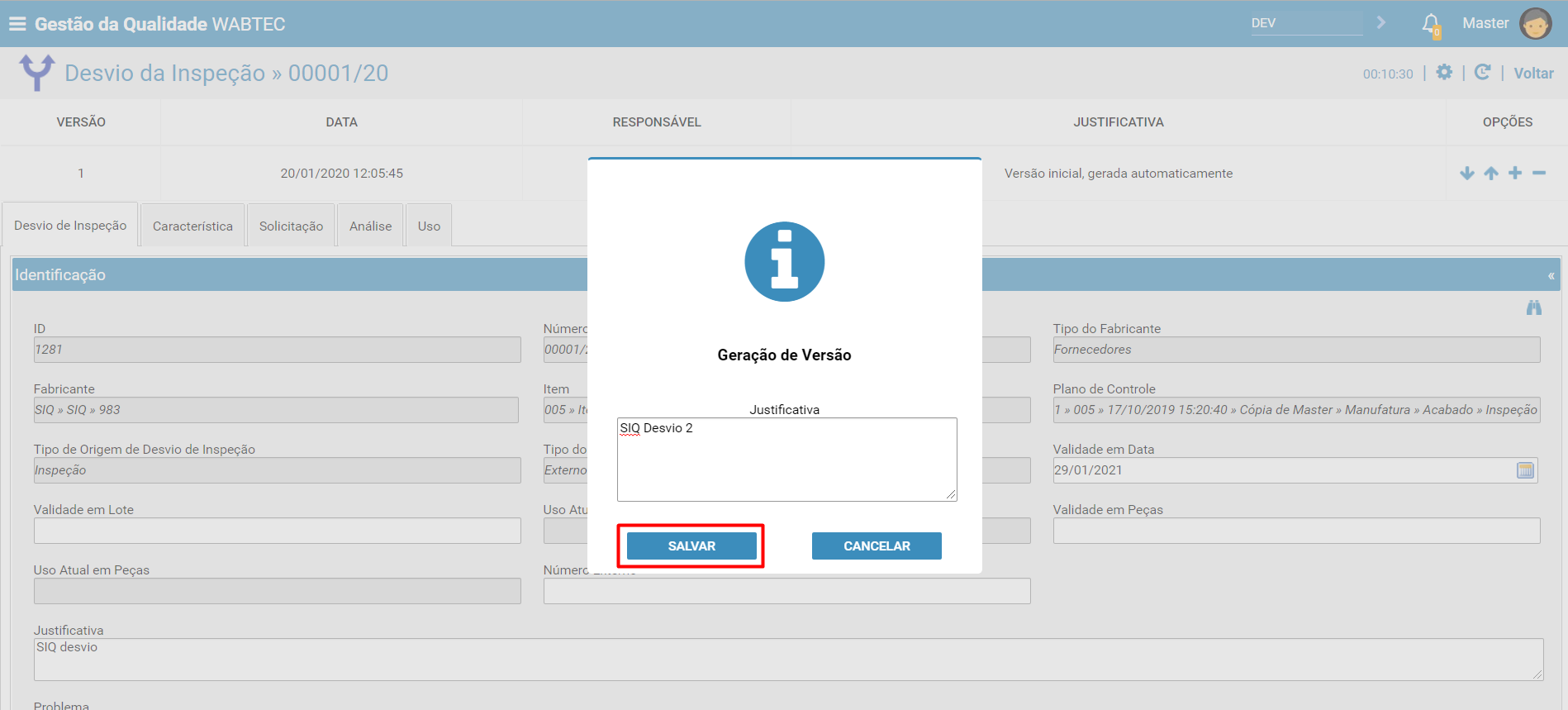Switch to the Análise tab

point(370,226)
